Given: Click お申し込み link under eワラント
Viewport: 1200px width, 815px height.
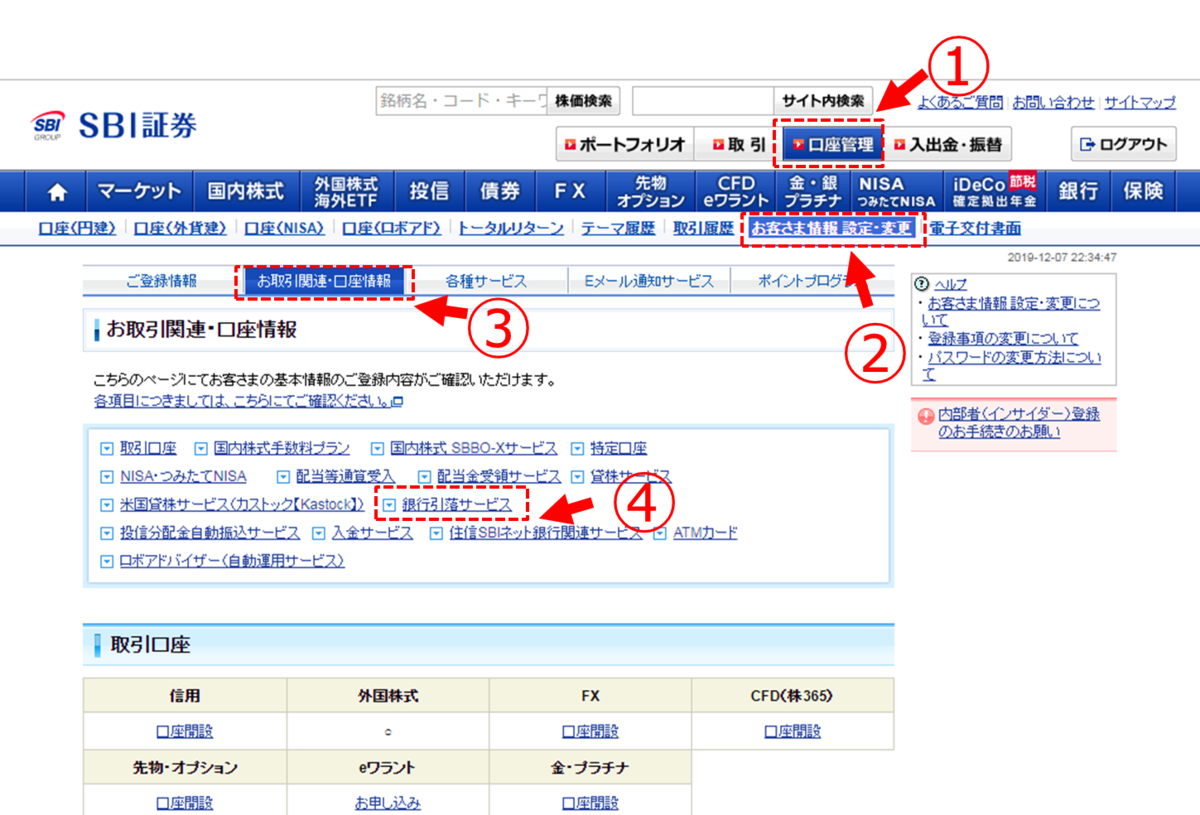Looking at the screenshot, I should point(388,802).
